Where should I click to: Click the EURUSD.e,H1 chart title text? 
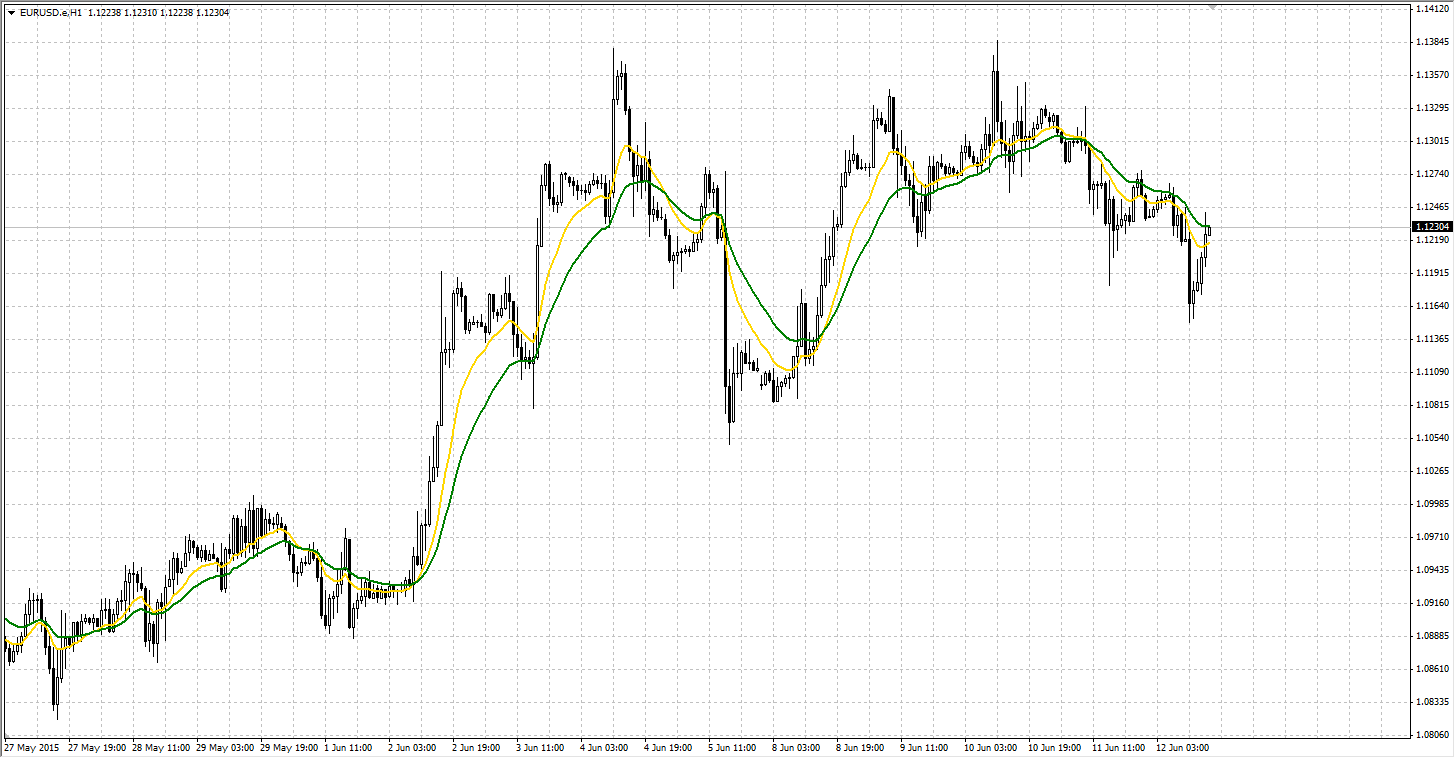[x=51, y=12]
